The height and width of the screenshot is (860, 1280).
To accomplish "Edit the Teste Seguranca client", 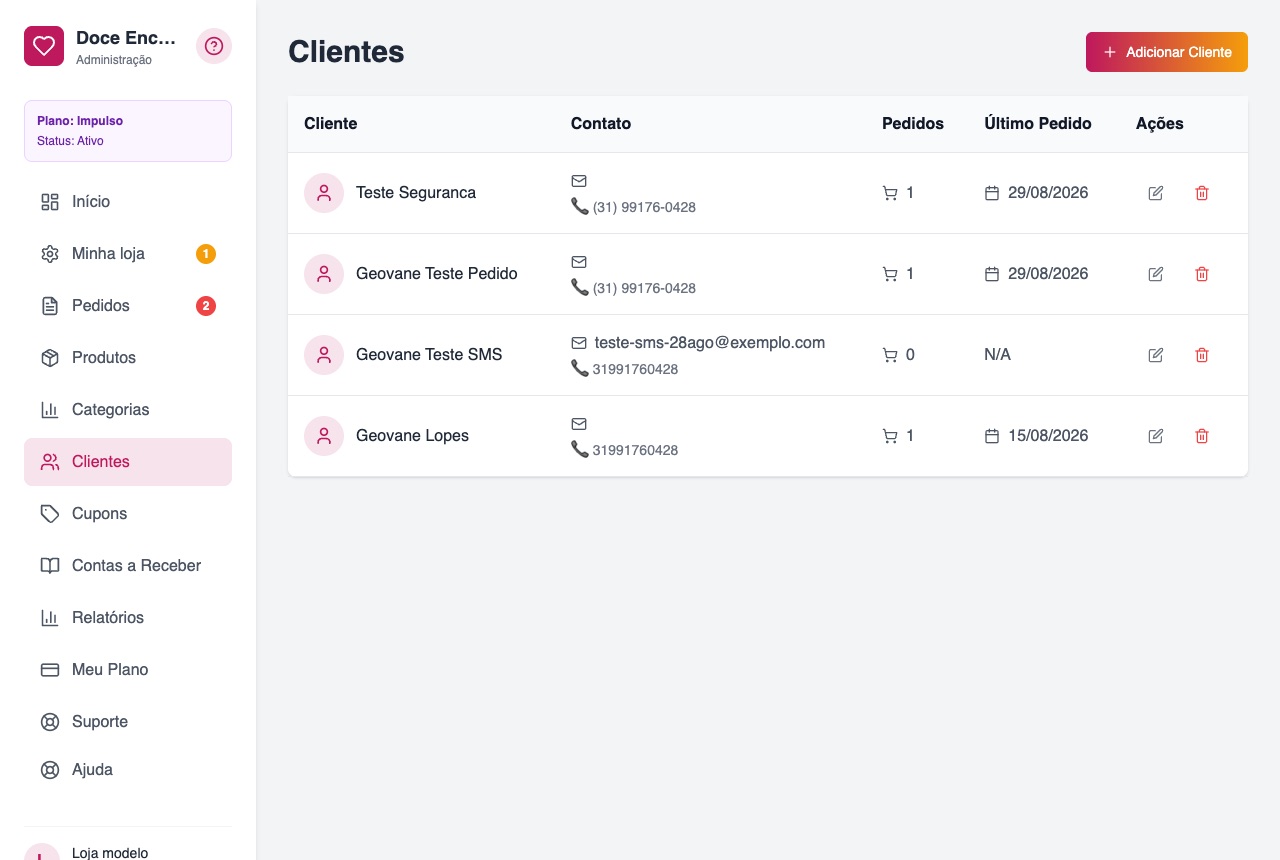I will click(x=1156, y=193).
